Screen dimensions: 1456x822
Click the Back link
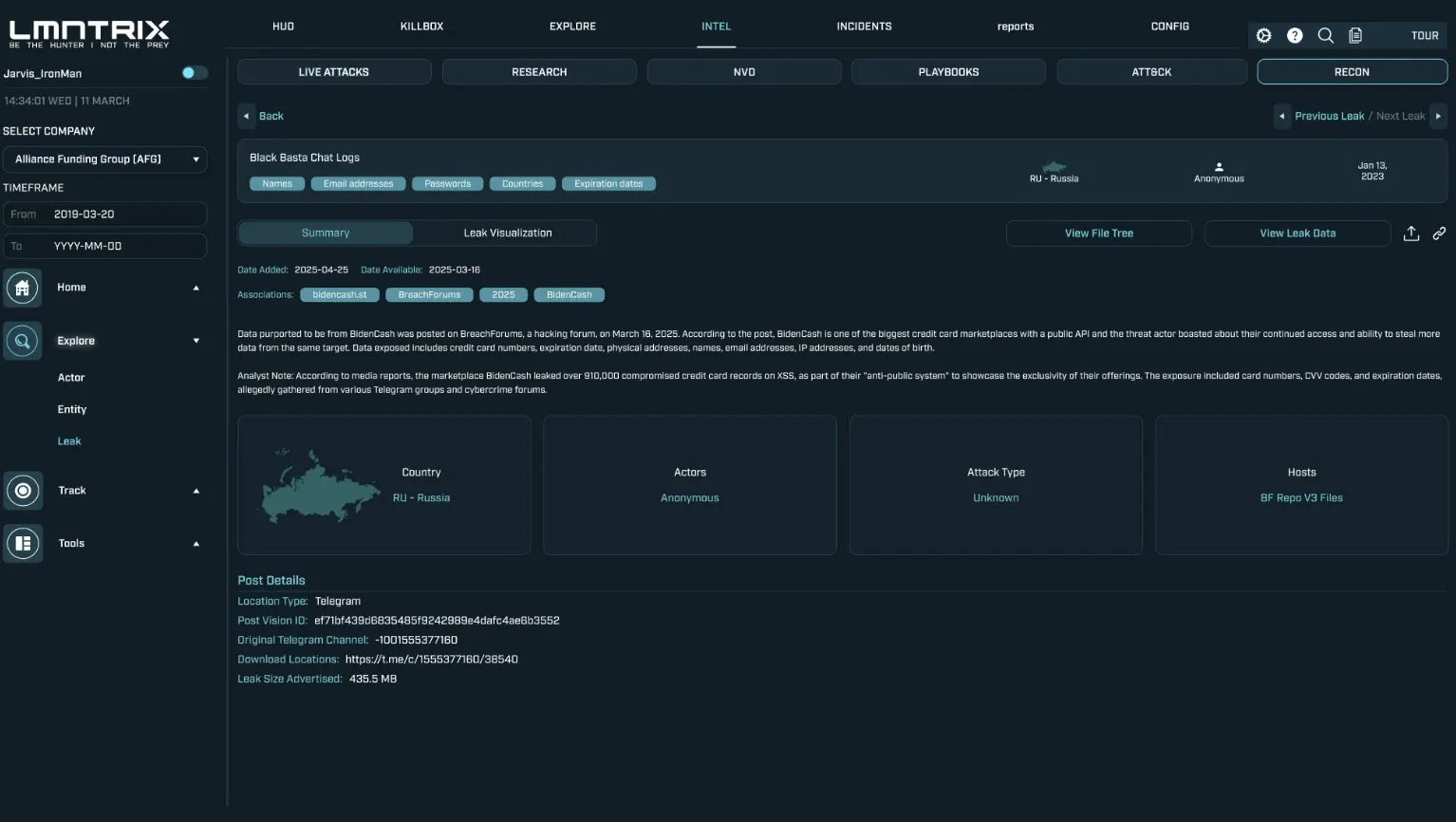pos(271,116)
